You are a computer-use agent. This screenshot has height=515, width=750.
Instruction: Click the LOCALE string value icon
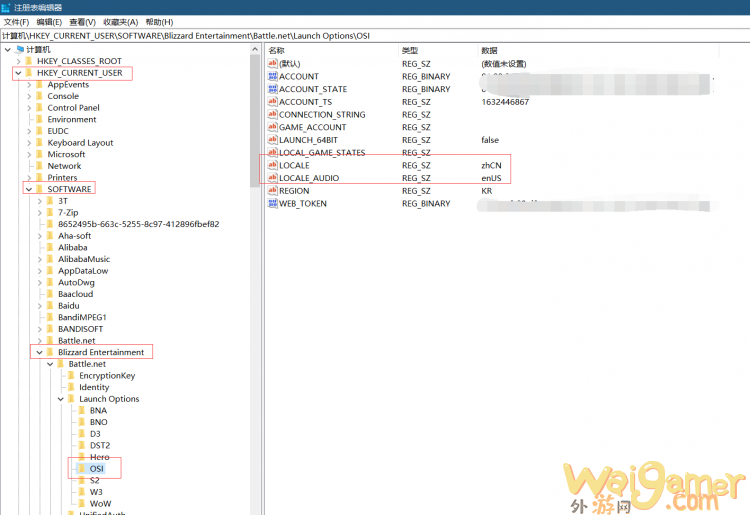tap(273, 165)
